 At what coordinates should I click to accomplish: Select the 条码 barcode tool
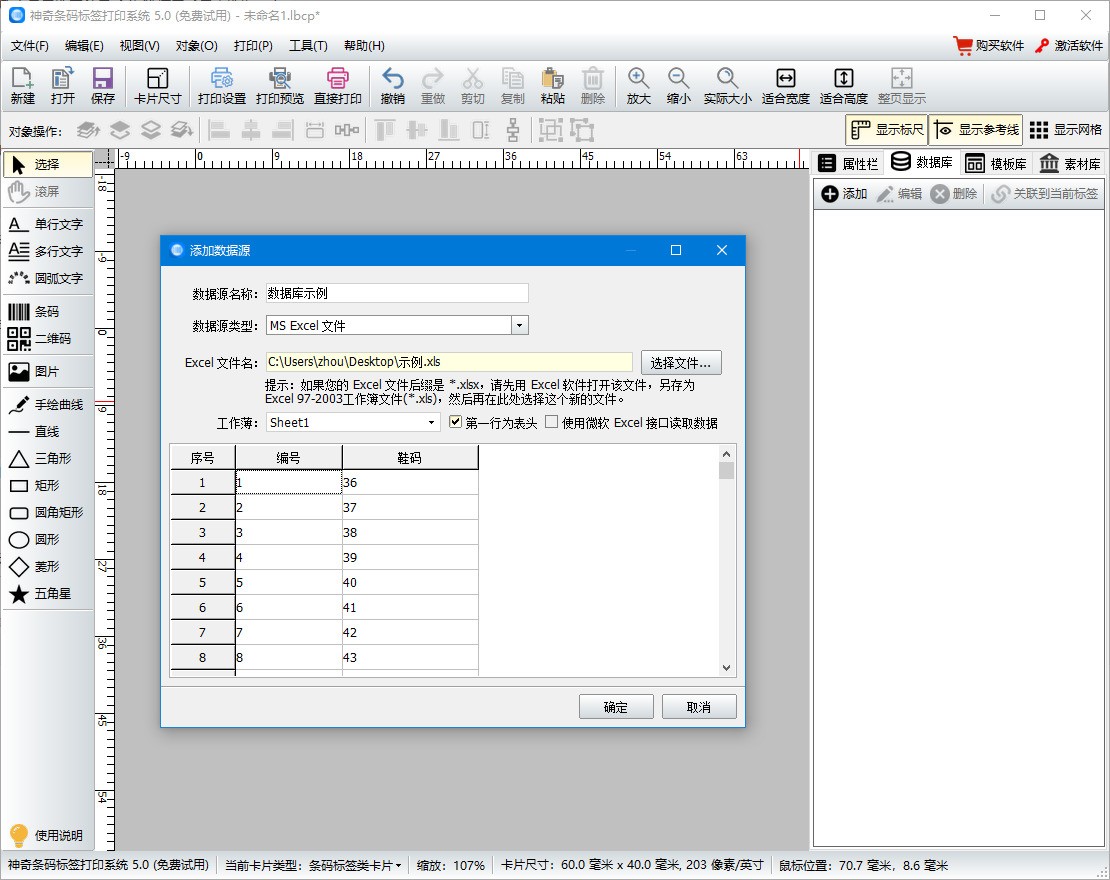coord(46,312)
